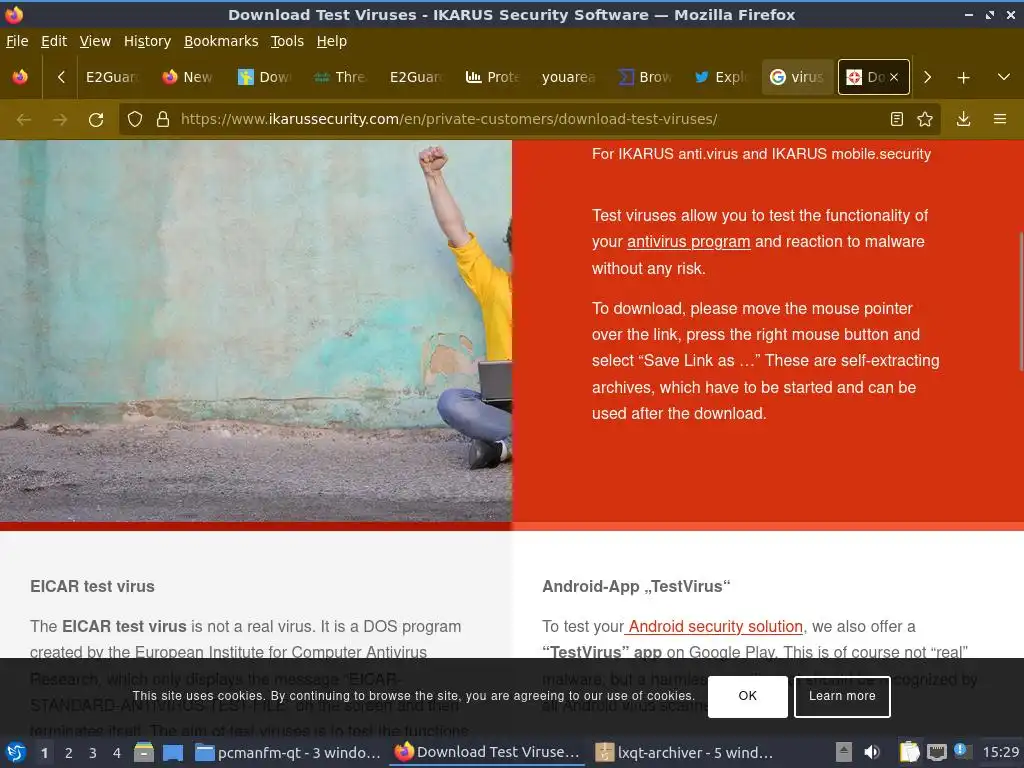Open the View menu
This screenshot has height=768, width=1024.
click(x=95, y=41)
